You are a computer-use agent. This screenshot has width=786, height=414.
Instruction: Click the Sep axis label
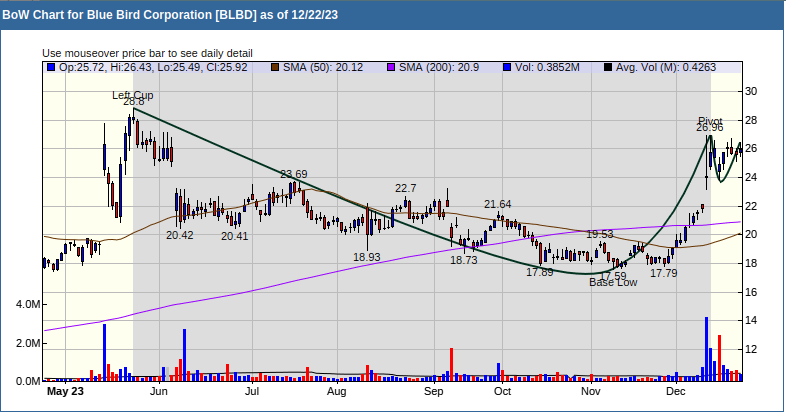point(434,391)
